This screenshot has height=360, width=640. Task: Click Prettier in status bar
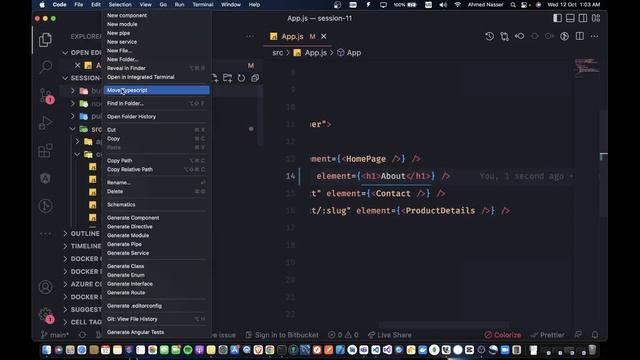point(547,335)
